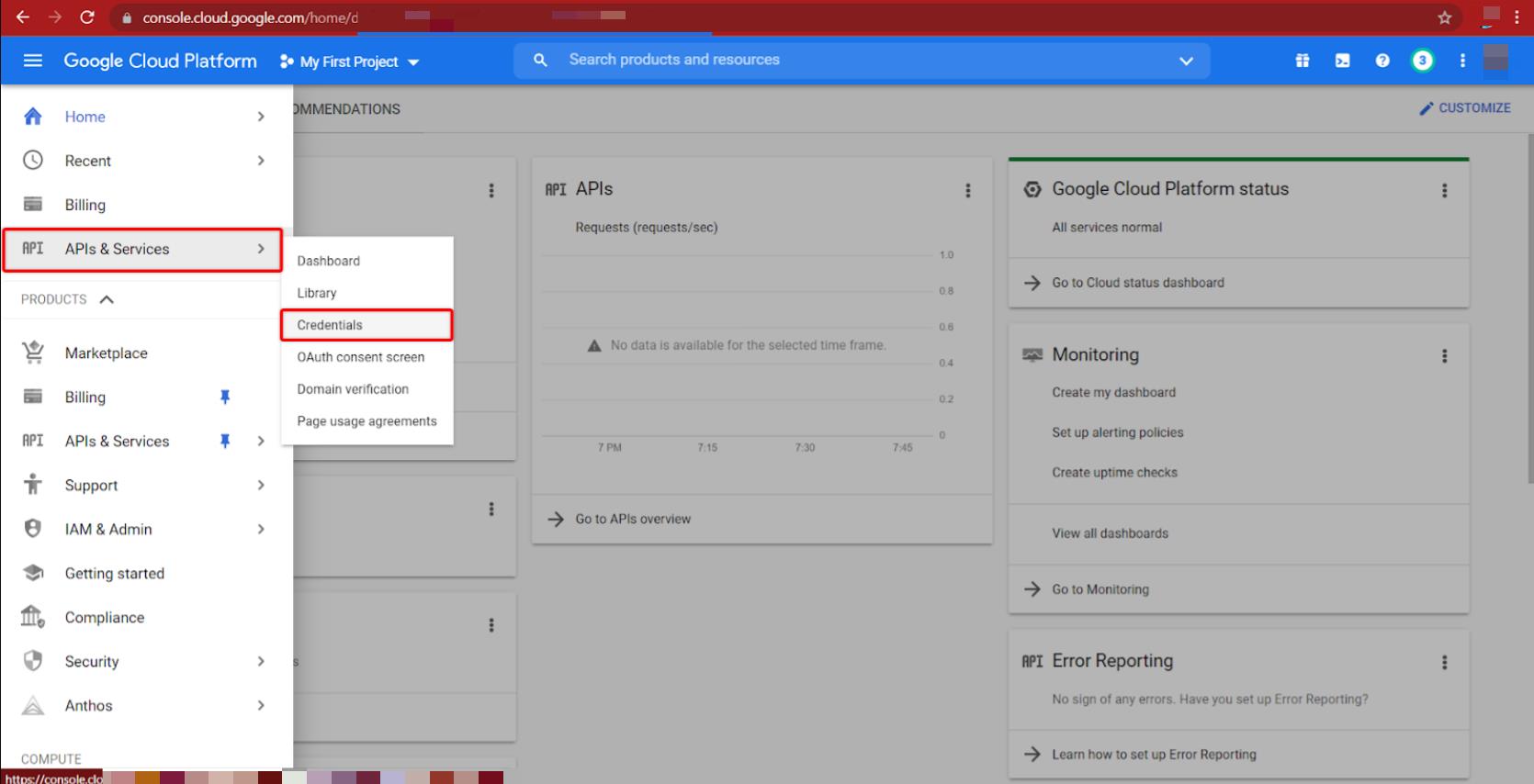Screen dimensions: 1534x784
Task: Bookmark this page with star icon
Action: (x=1444, y=17)
